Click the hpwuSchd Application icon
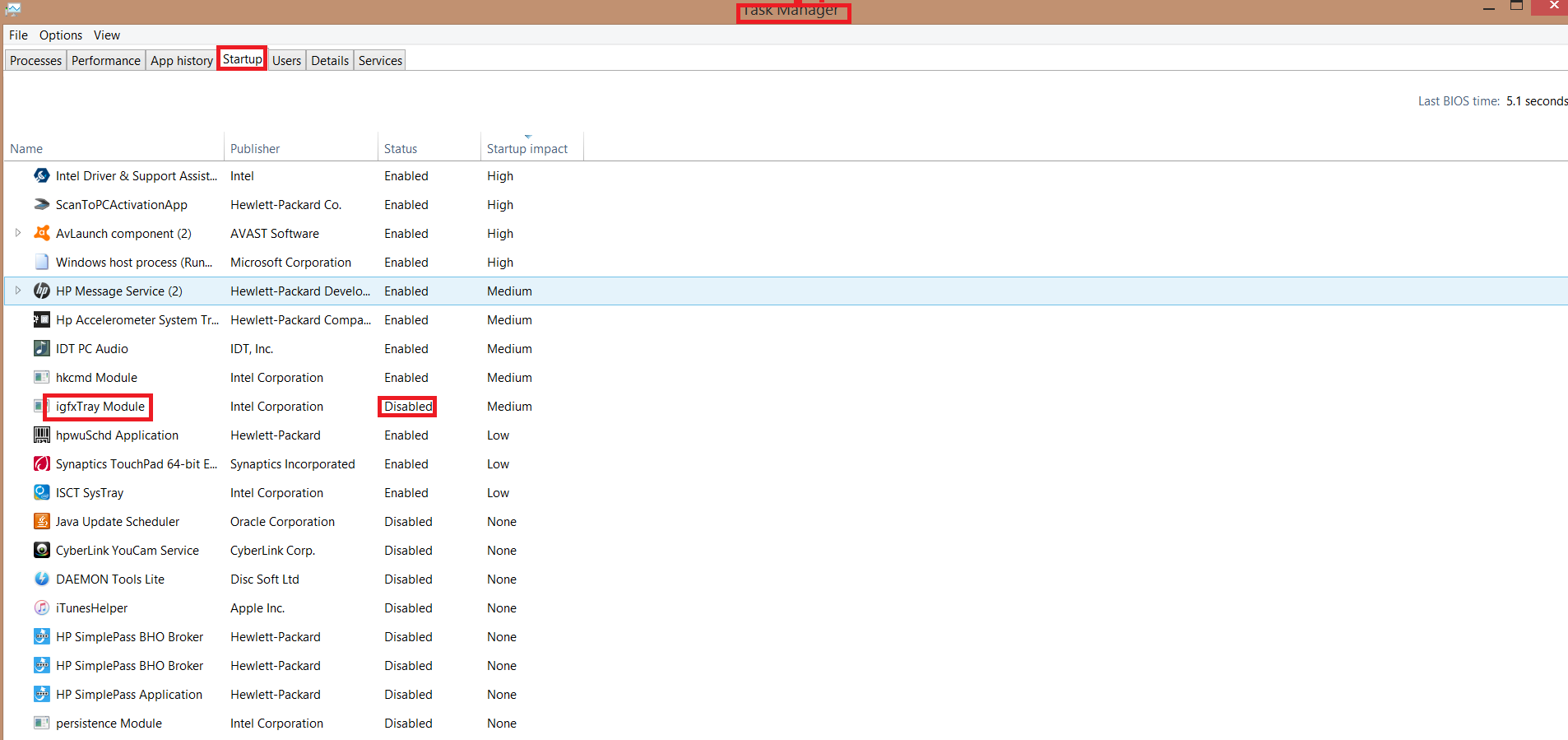Image resolution: width=1568 pixels, height=740 pixels. click(42, 435)
